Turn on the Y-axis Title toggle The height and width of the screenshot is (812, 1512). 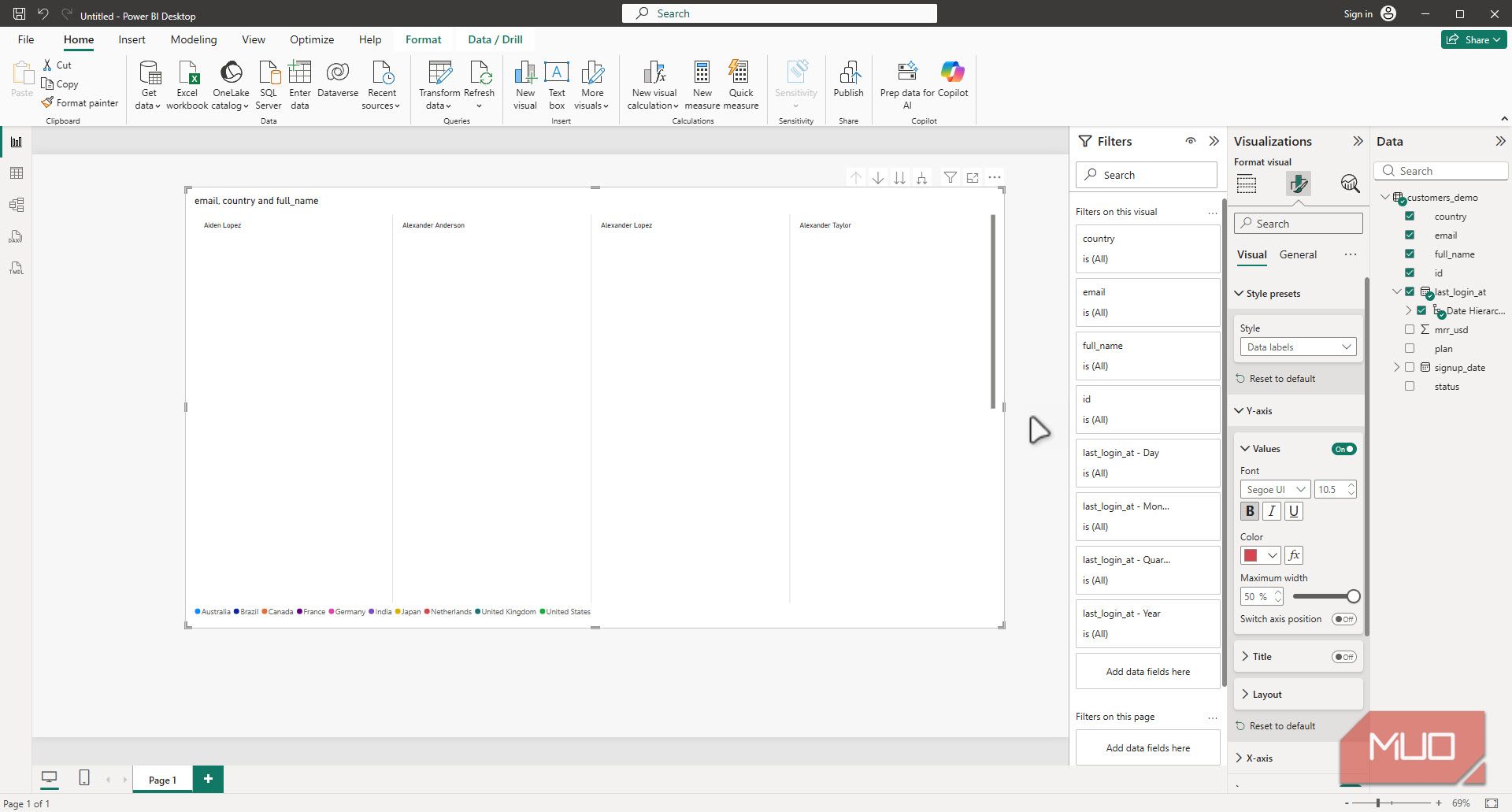(1343, 657)
